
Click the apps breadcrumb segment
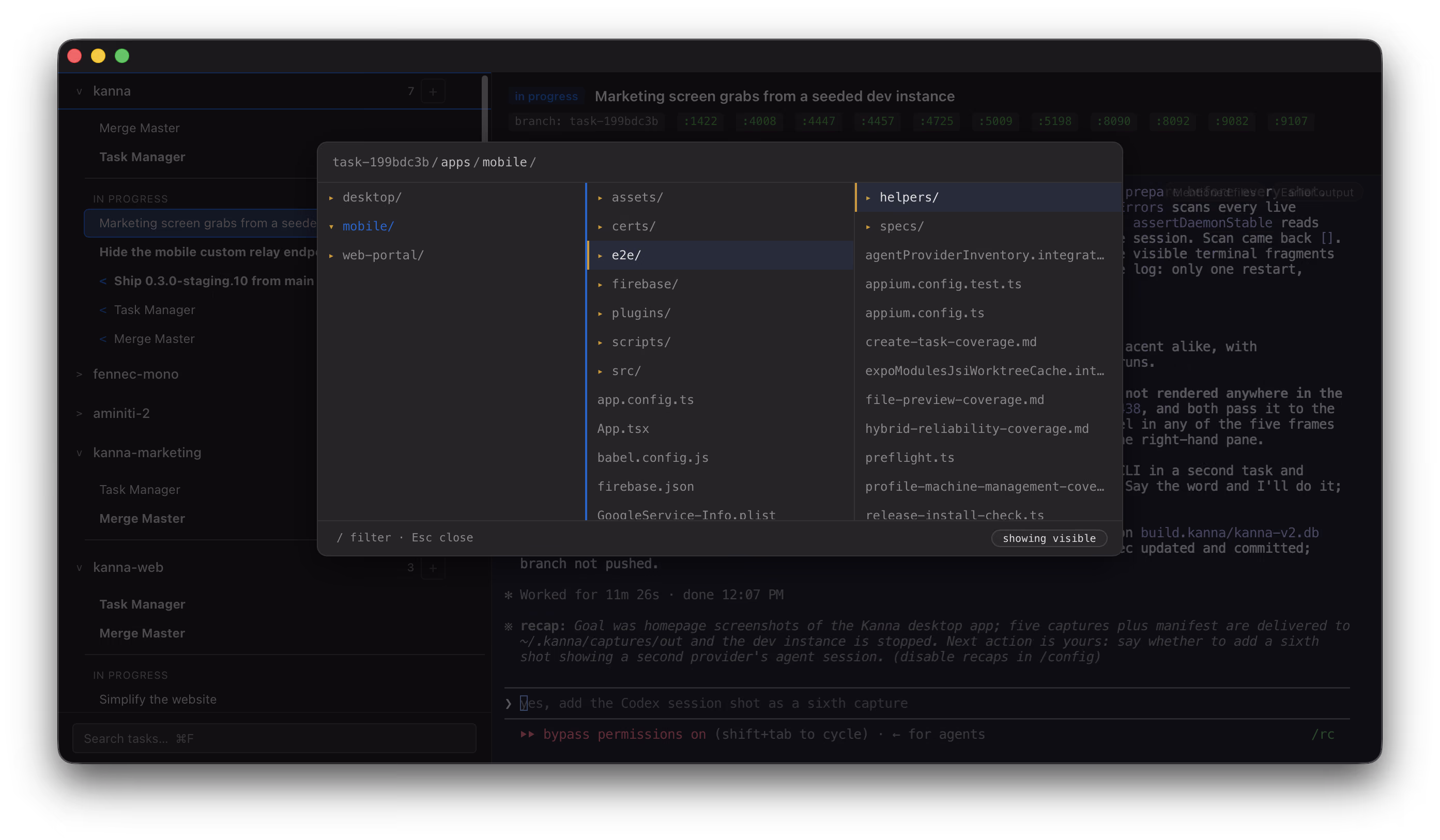455,162
